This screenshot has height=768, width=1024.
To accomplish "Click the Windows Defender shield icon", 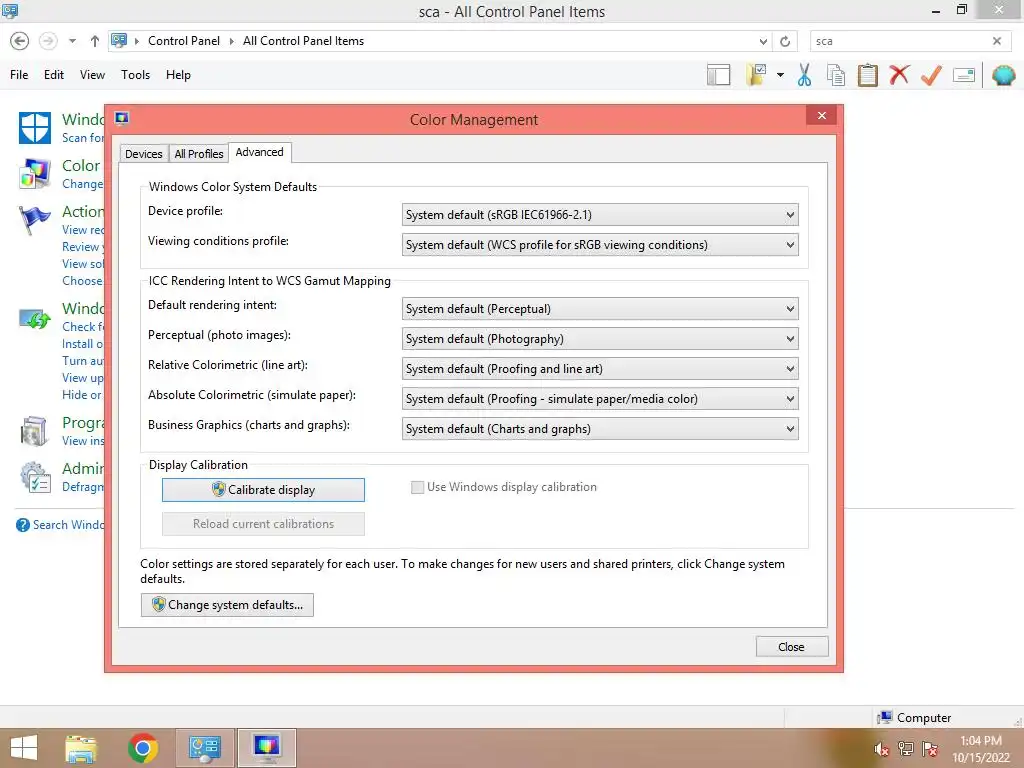I will (35, 127).
